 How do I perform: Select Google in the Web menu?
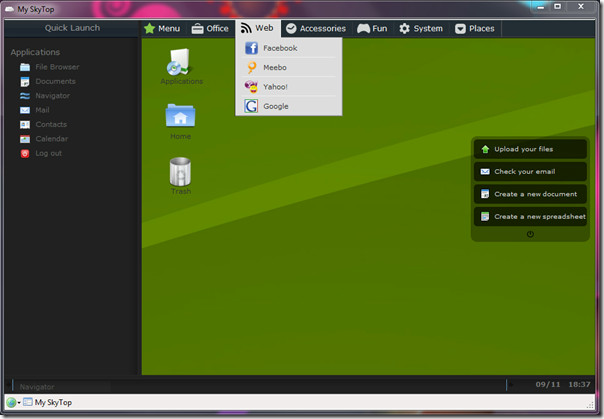pyautogui.click(x=289, y=106)
